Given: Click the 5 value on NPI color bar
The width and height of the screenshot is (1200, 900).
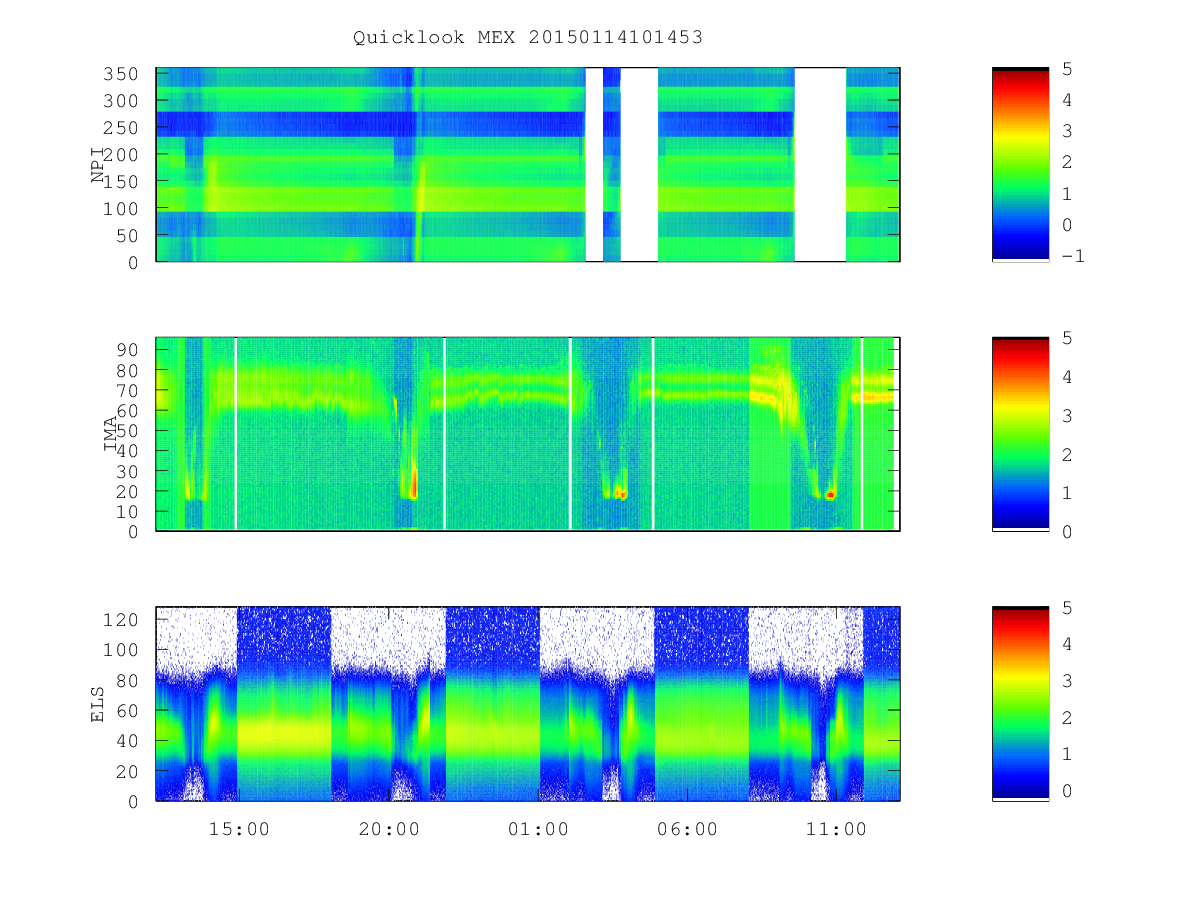Looking at the screenshot, I should pyautogui.click(x=1067, y=69).
